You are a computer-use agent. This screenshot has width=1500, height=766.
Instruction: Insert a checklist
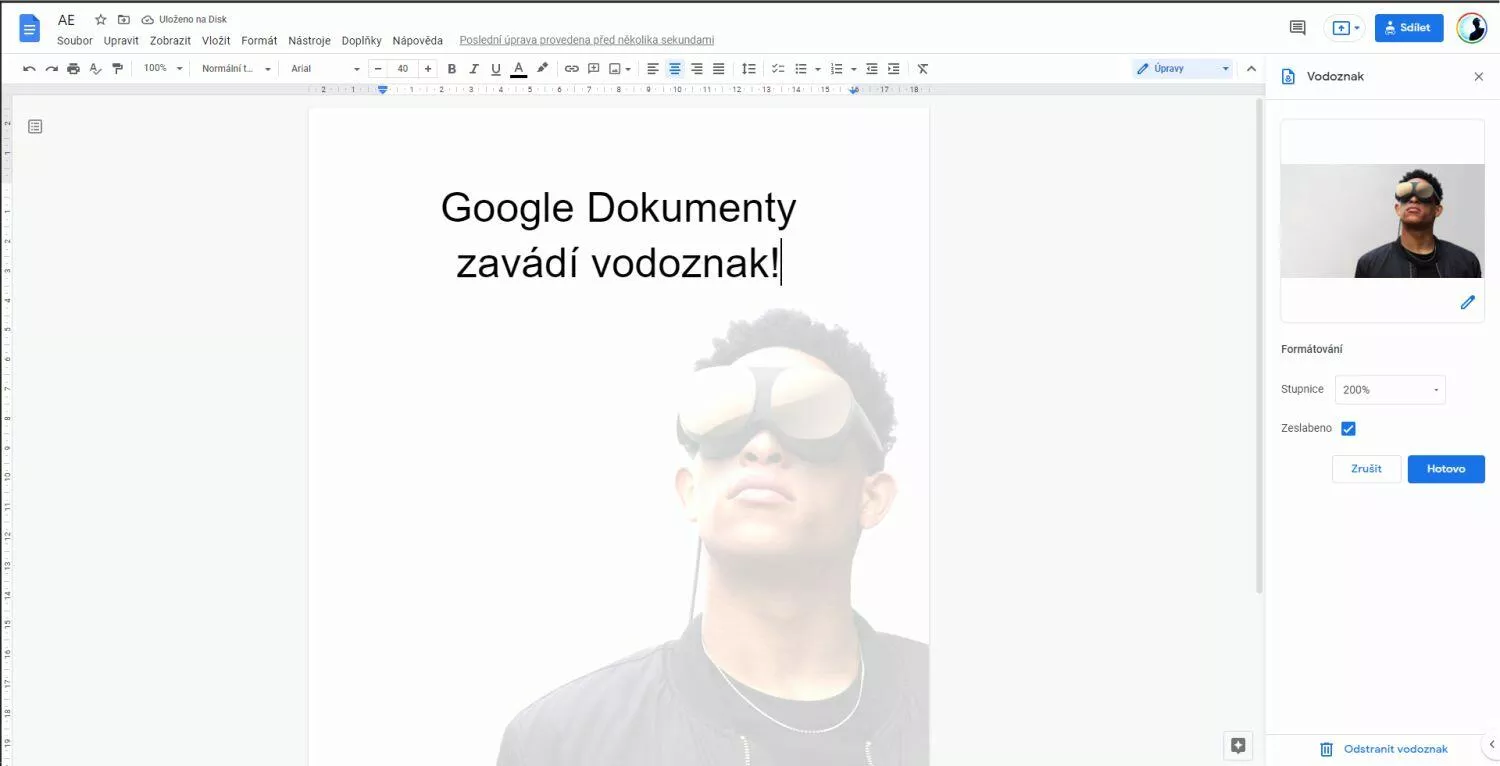[778, 69]
